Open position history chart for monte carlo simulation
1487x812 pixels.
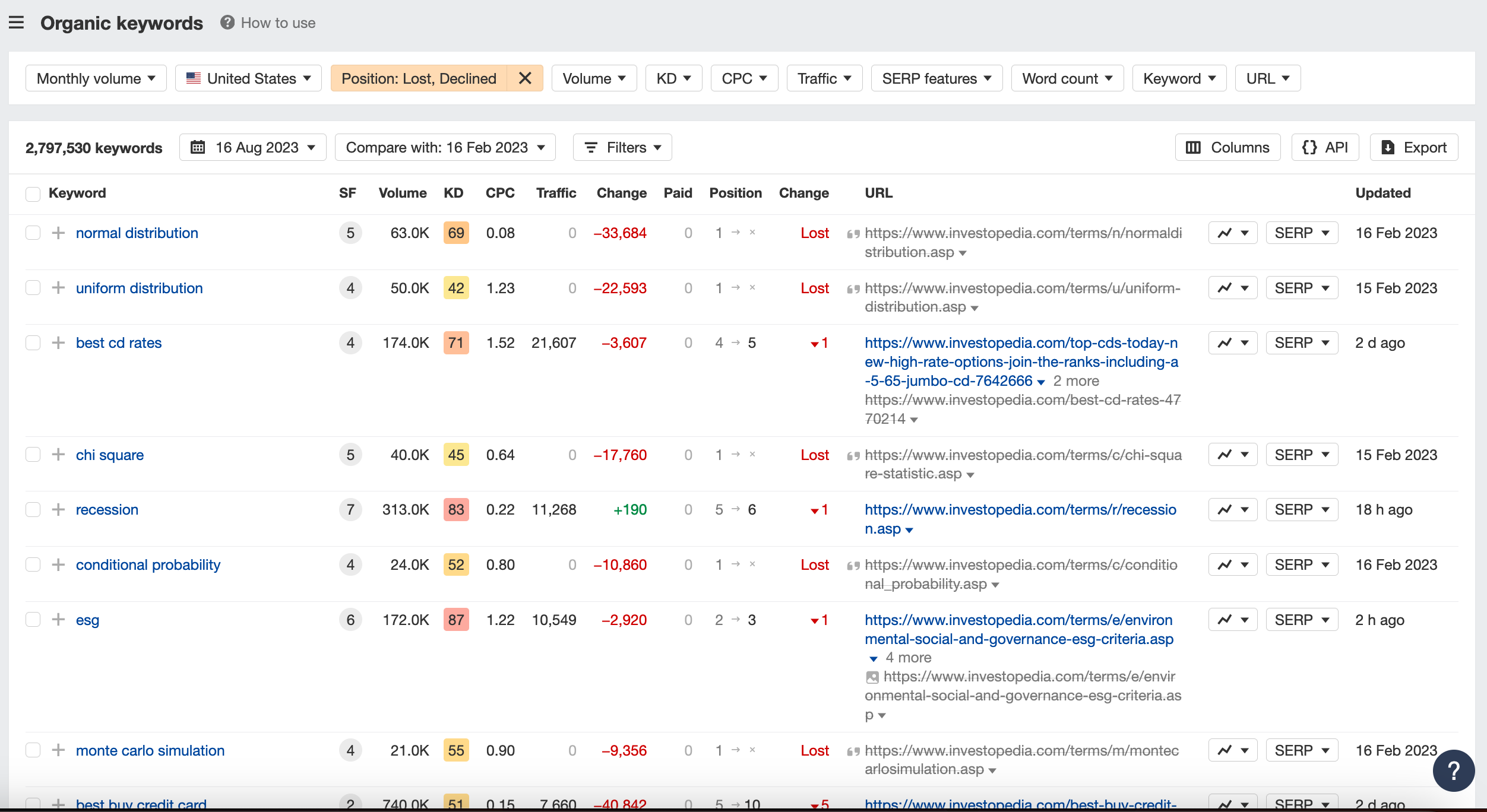(x=1233, y=750)
